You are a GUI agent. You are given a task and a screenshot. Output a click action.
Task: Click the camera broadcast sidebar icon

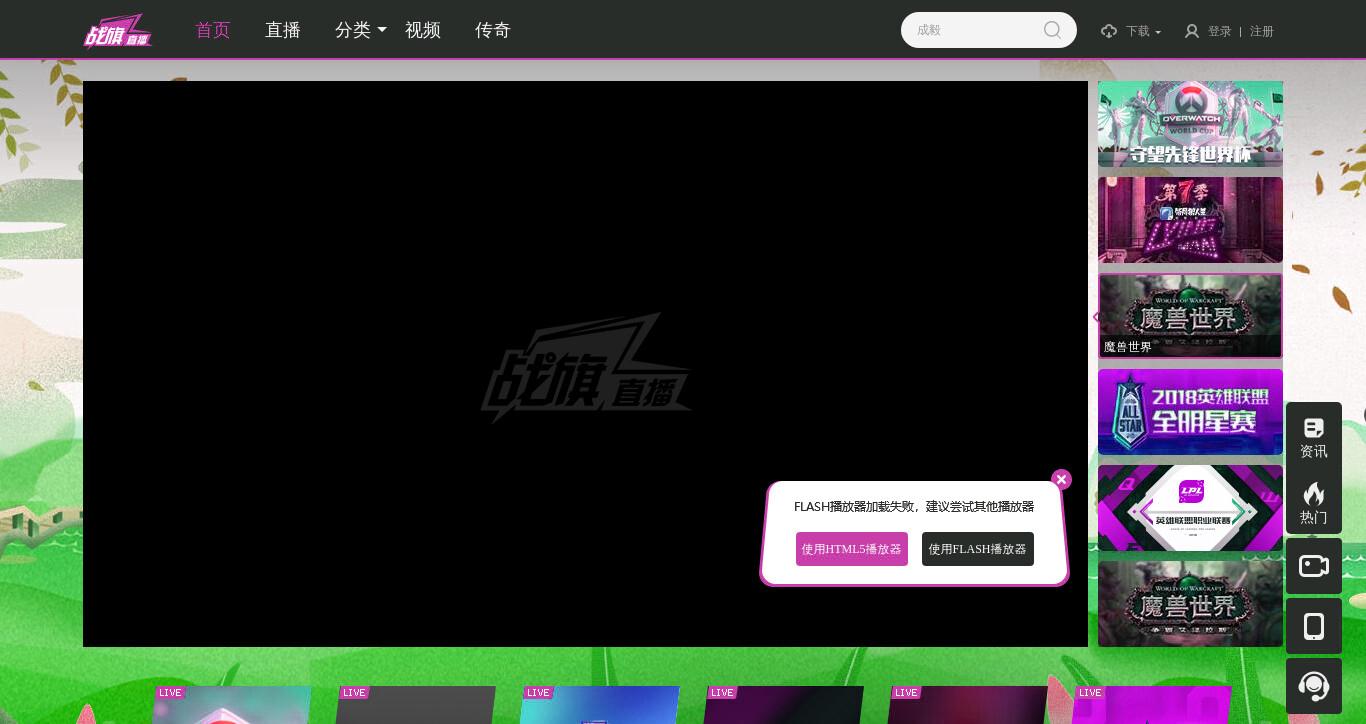[x=1314, y=566]
